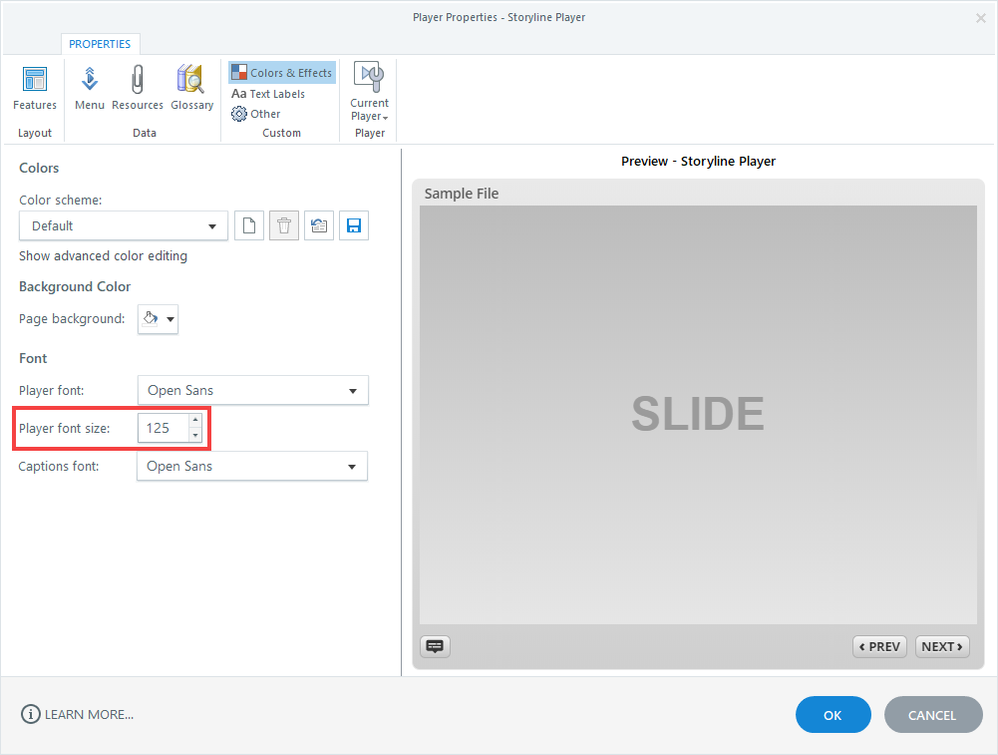Click the Sample File title text
Viewport: 998px width, 755px height.
pyautogui.click(x=461, y=194)
